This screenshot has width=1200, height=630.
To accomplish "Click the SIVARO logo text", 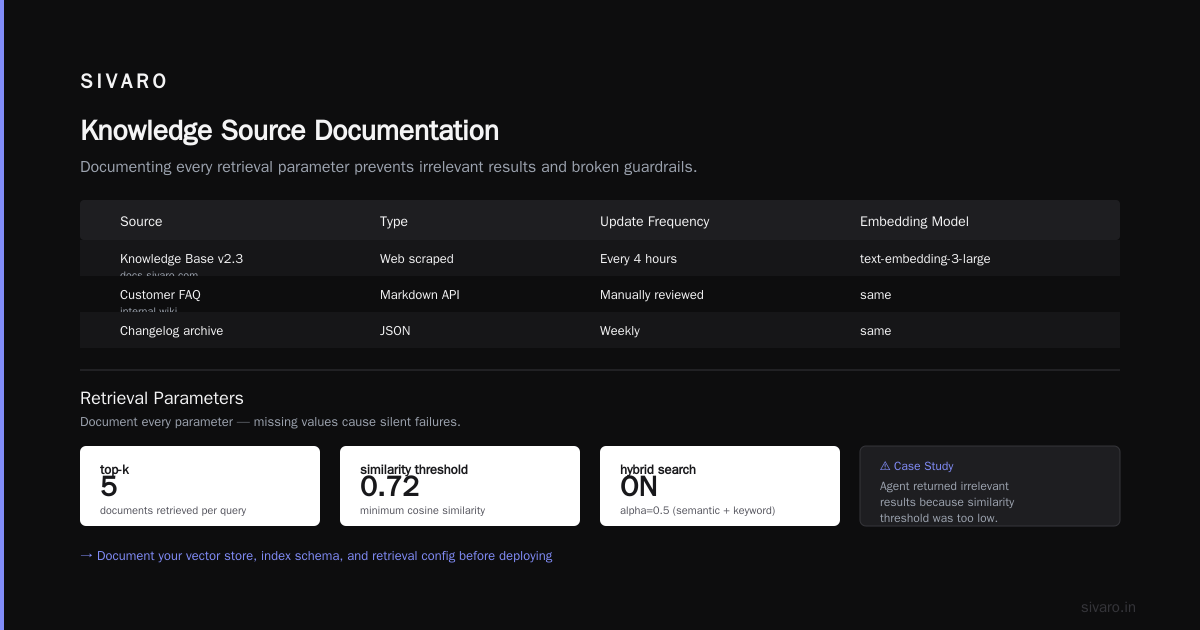I will 124,82.
